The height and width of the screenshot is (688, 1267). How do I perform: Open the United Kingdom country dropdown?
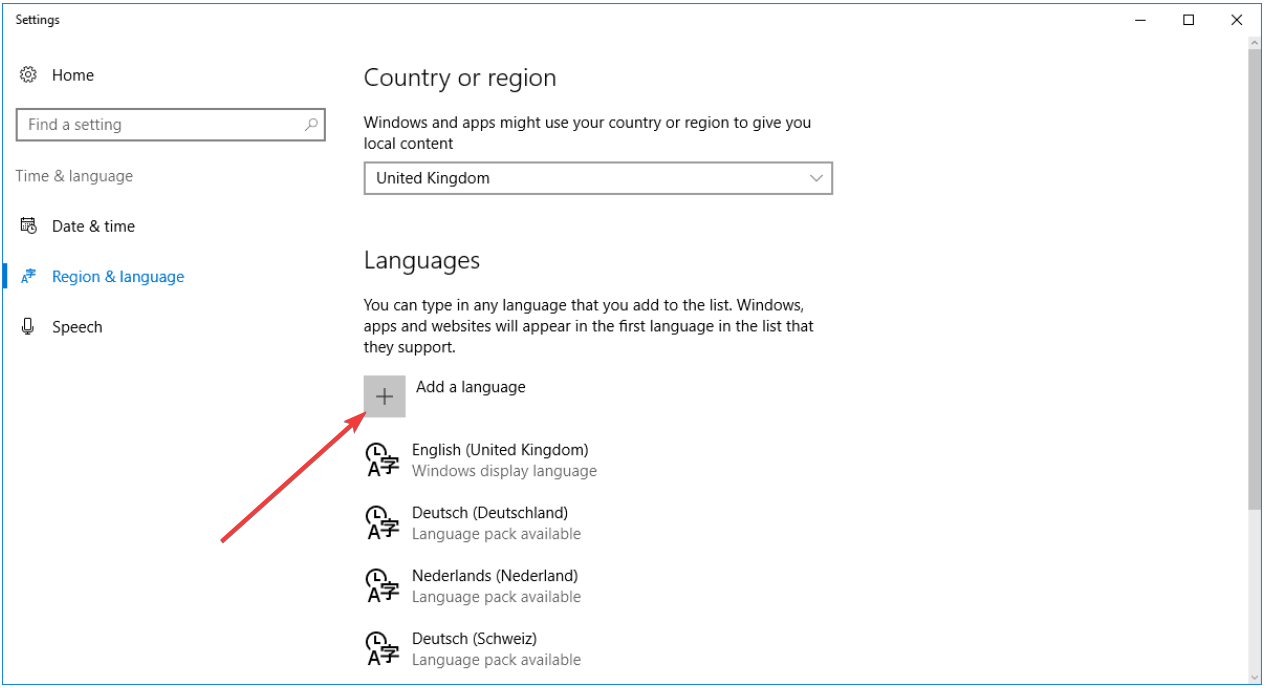598,178
